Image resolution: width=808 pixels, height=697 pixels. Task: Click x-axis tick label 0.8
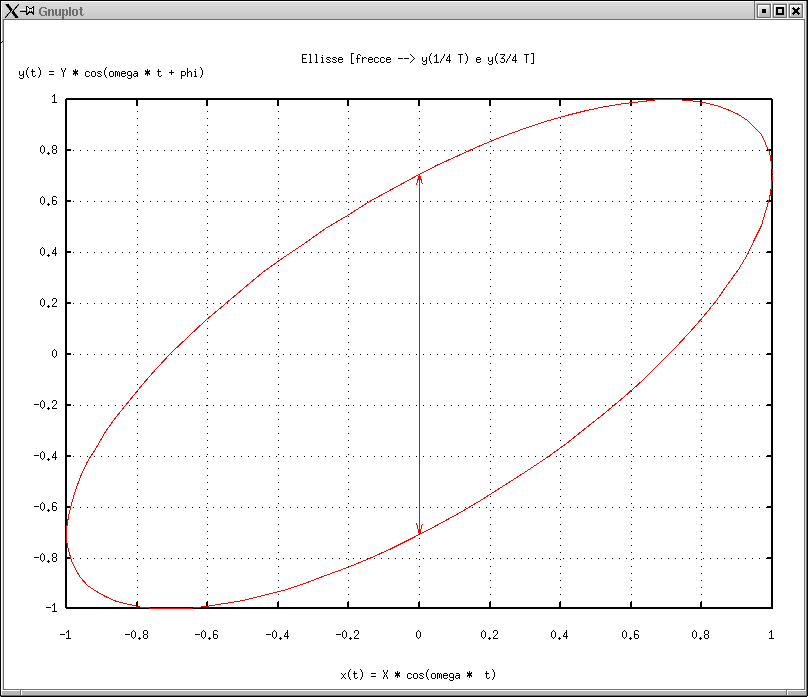coord(701,635)
